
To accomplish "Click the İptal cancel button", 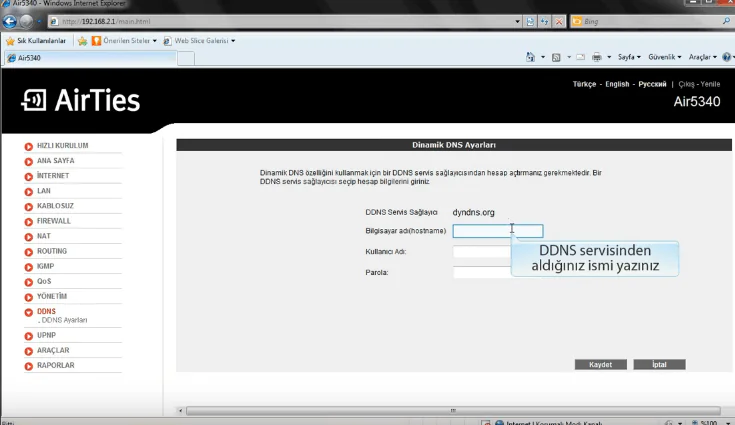I will tap(659, 365).
